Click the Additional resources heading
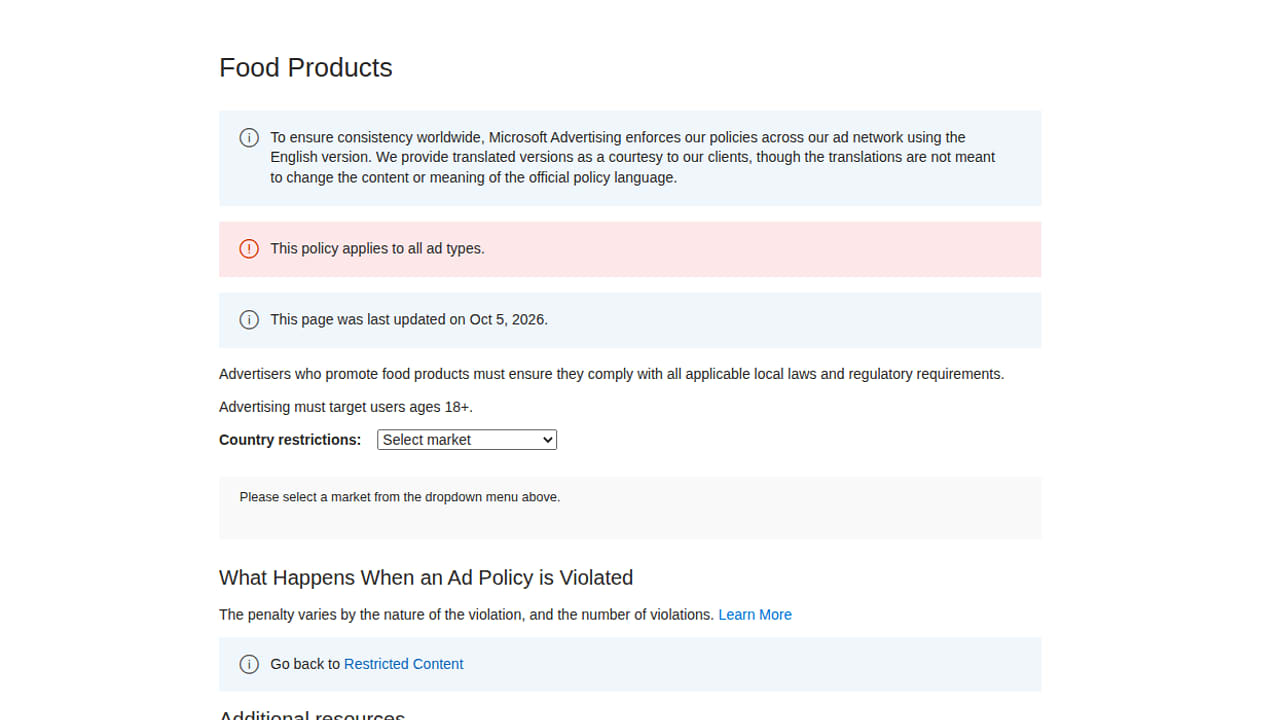This screenshot has height=720, width=1280. (x=312, y=714)
